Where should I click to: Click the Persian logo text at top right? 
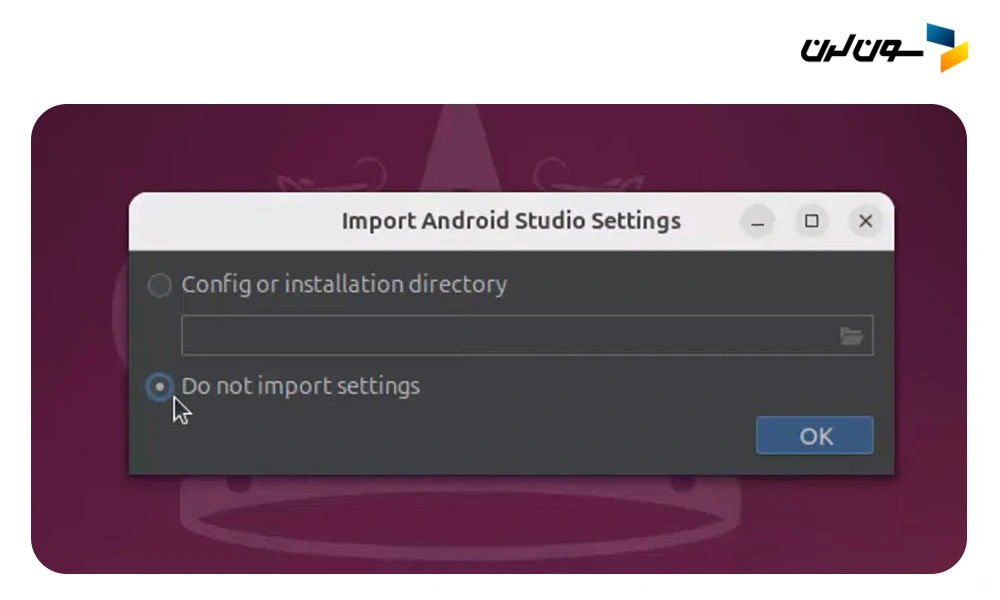pos(859,48)
